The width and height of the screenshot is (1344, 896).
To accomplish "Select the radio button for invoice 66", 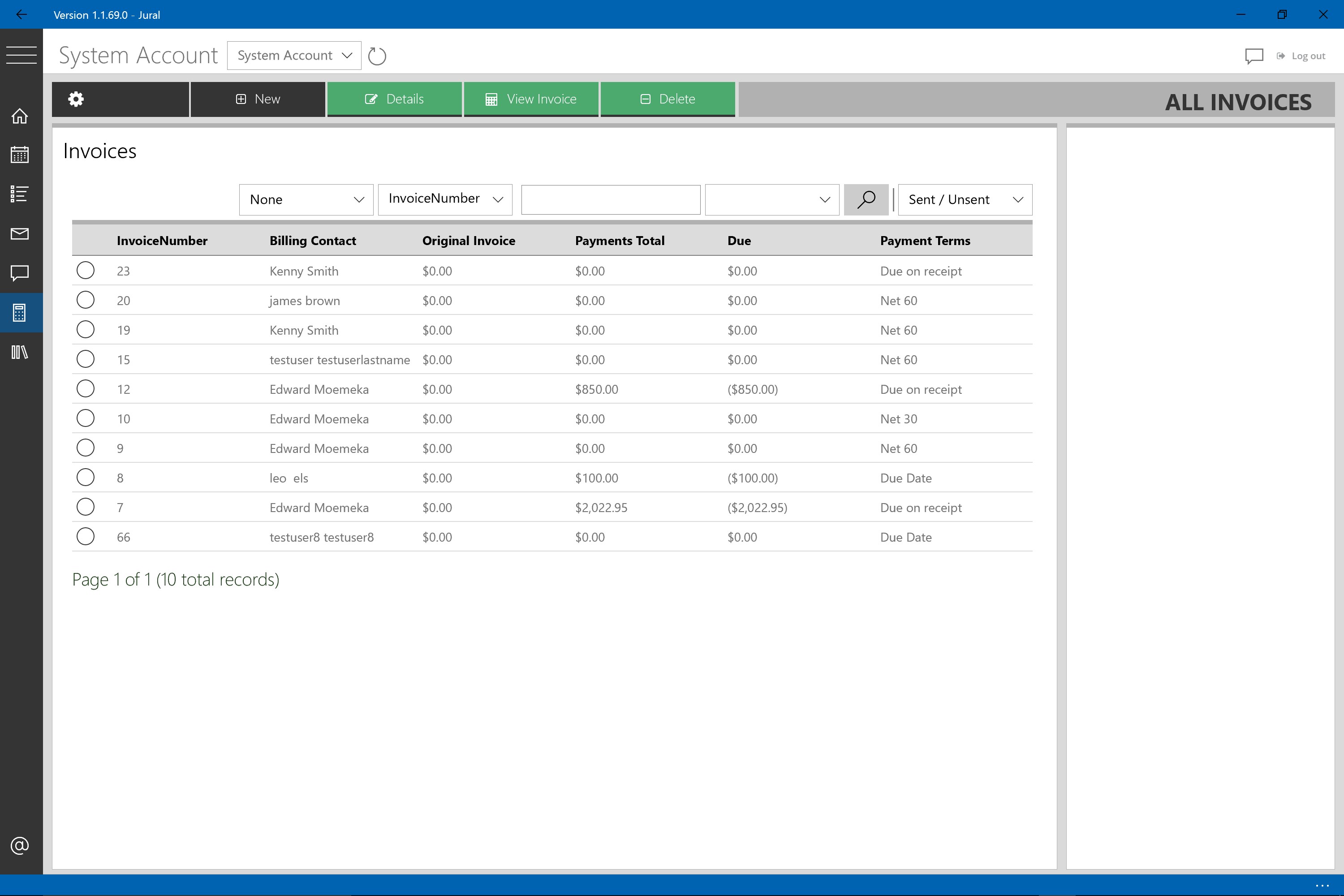I will click(86, 537).
